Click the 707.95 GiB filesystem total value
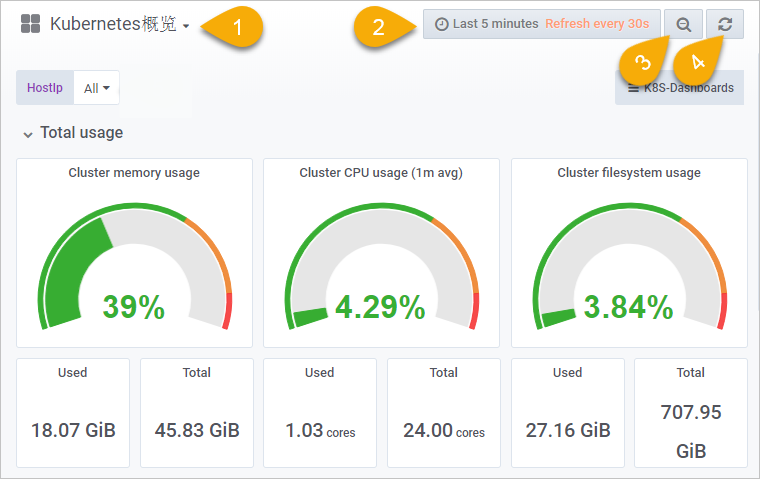The width and height of the screenshot is (760, 479). pyautogui.click(x=691, y=431)
